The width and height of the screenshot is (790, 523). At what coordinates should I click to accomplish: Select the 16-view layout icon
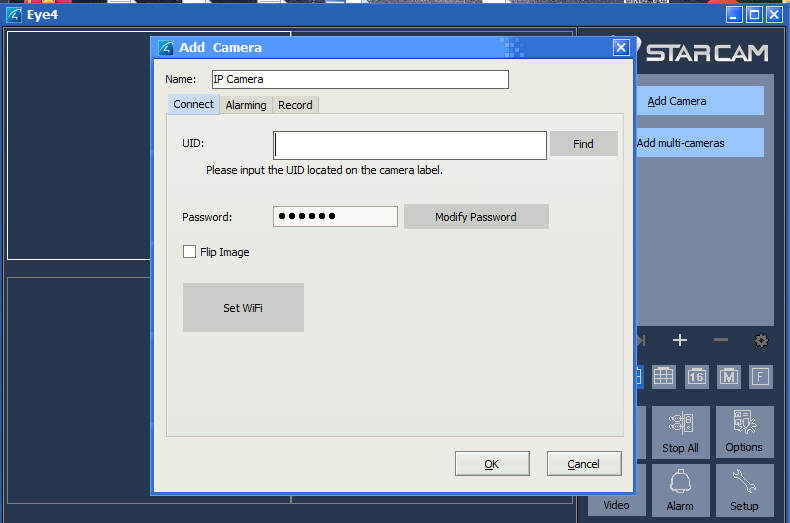[x=696, y=376]
